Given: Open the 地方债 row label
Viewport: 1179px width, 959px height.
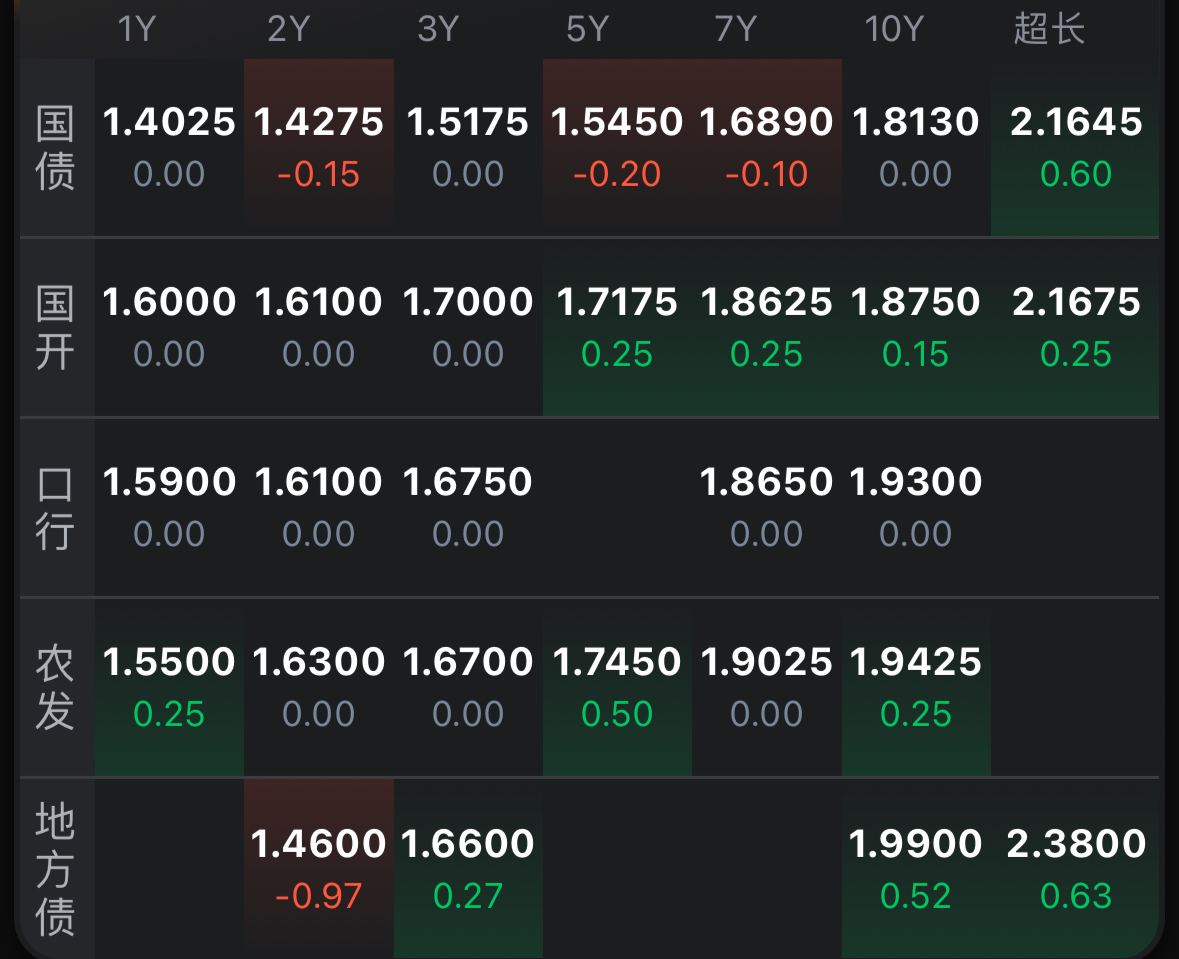Looking at the screenshot, I should (x=55, y=870).
